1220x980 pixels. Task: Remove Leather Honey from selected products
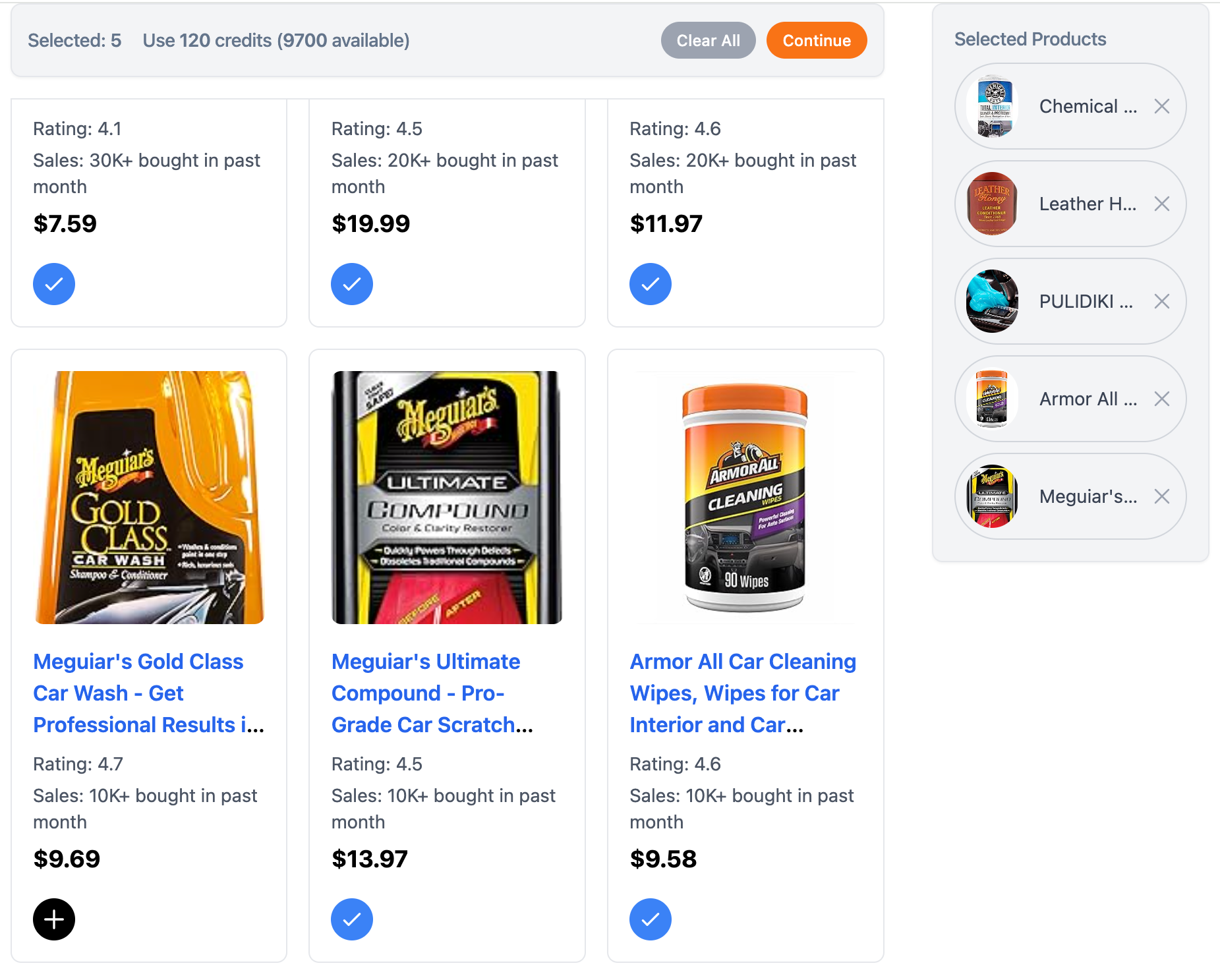click(1161, 204)
